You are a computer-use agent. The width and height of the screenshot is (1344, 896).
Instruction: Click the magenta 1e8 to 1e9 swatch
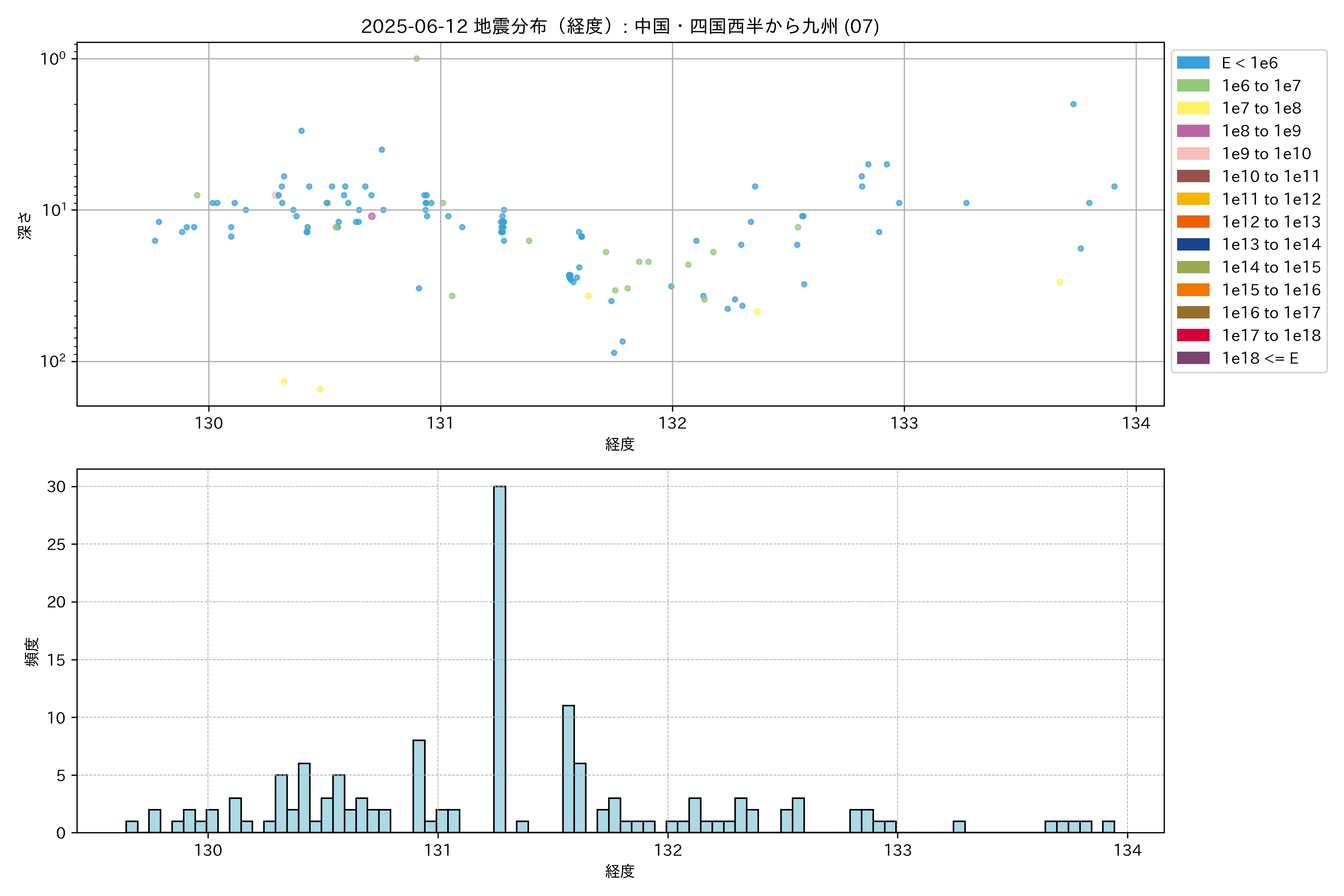[x=1192, y=131]
